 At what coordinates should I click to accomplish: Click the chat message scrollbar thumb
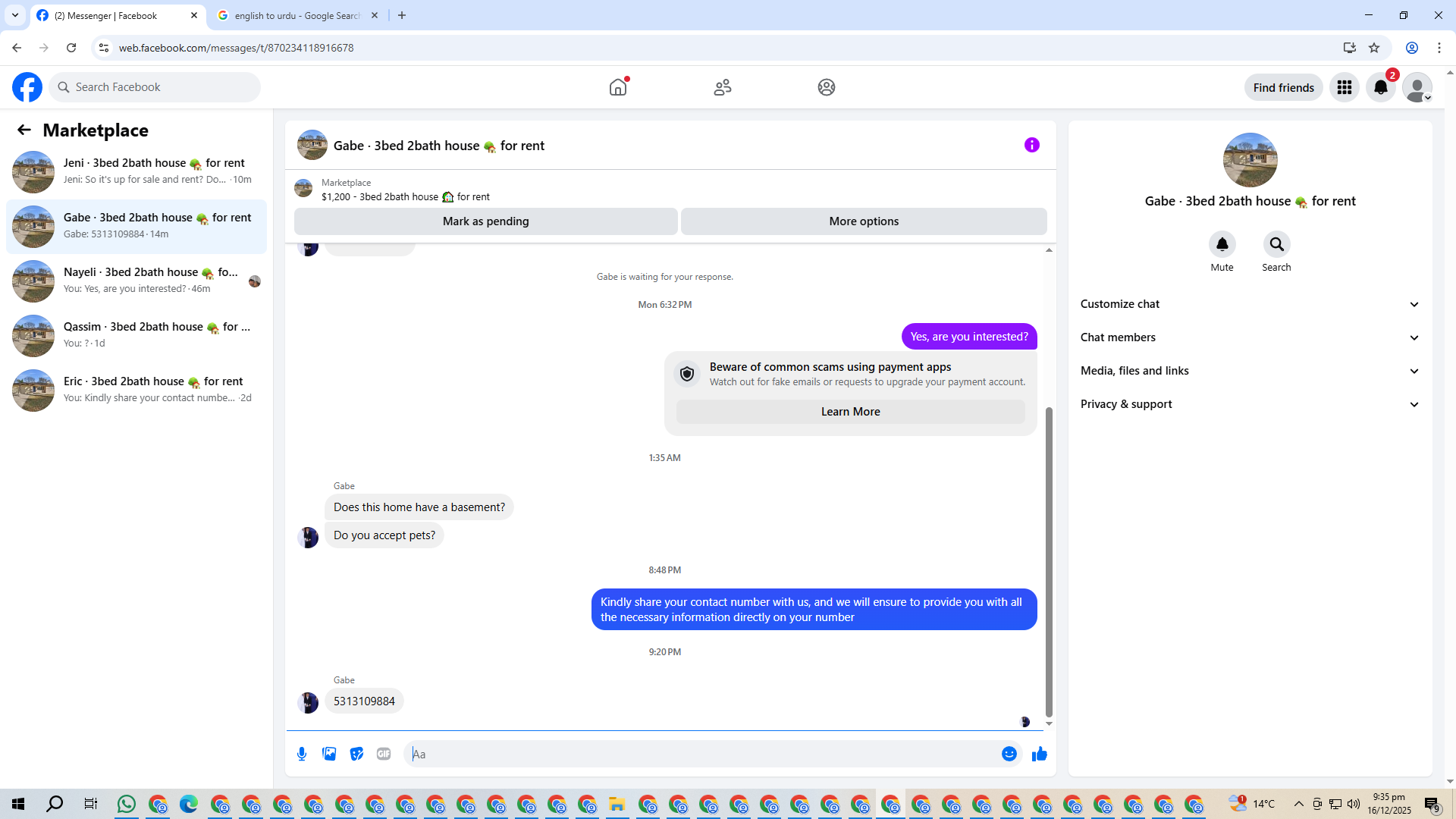click(1049, 561)
